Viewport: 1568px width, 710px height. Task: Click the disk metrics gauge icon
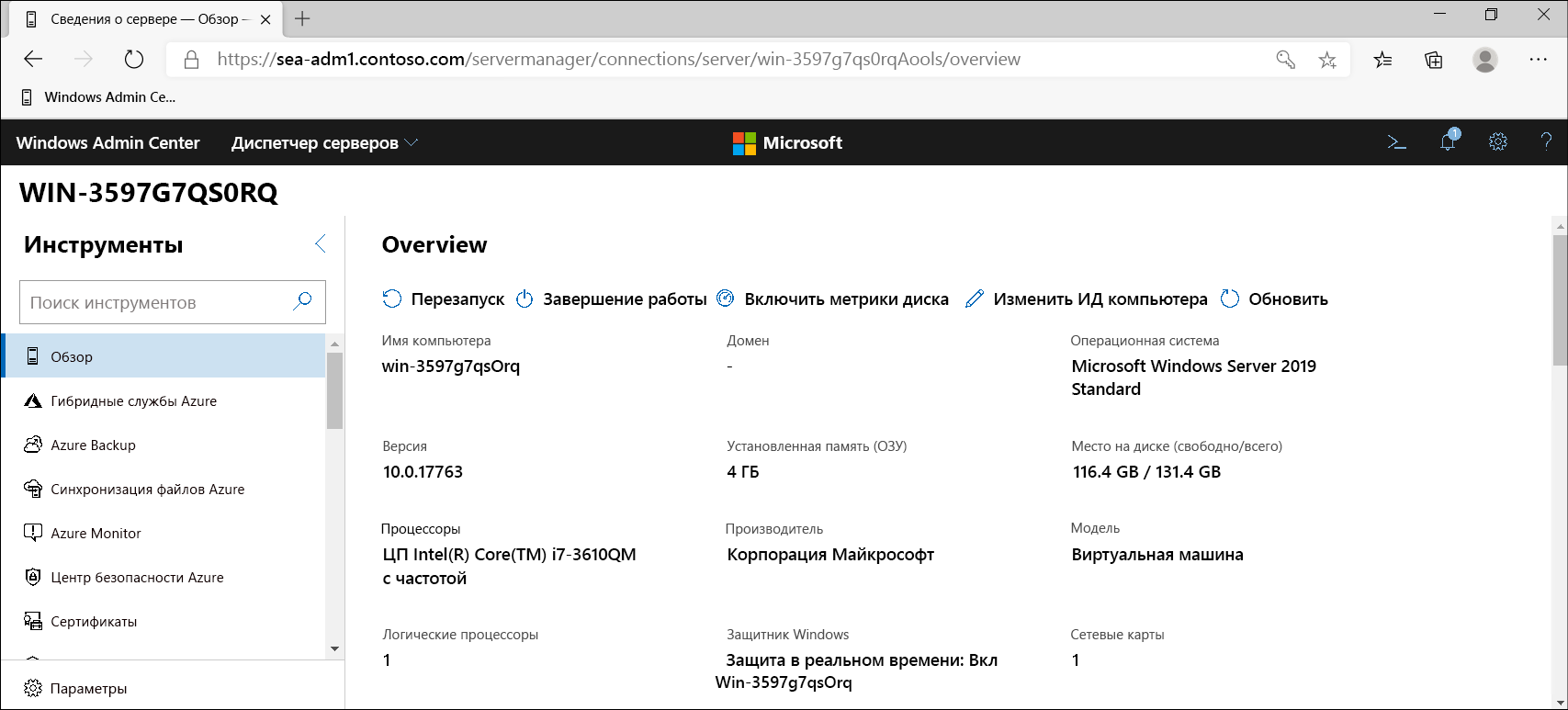pos(726,299)
